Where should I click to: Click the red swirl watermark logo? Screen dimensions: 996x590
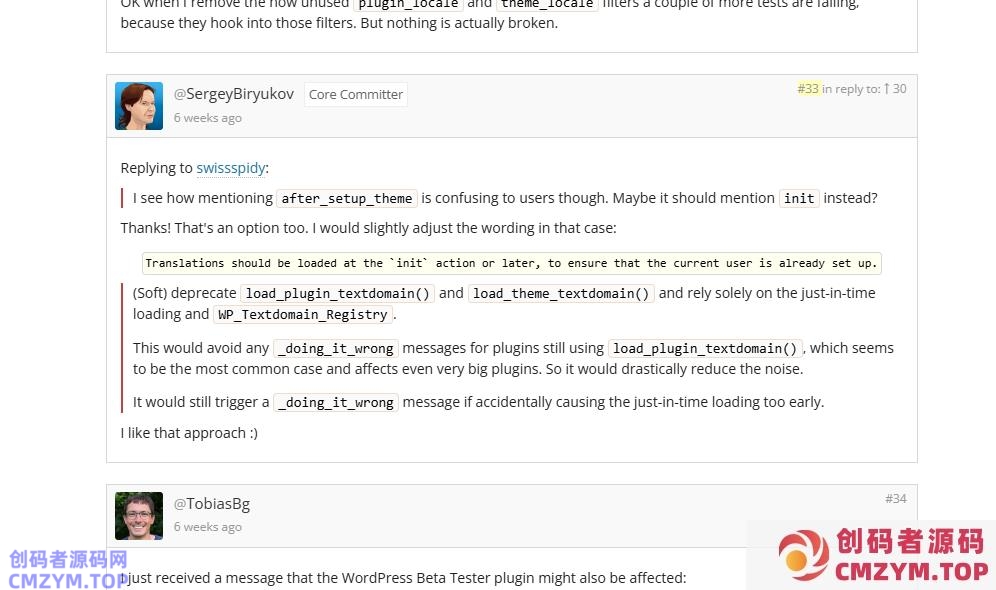coord(804,556)
